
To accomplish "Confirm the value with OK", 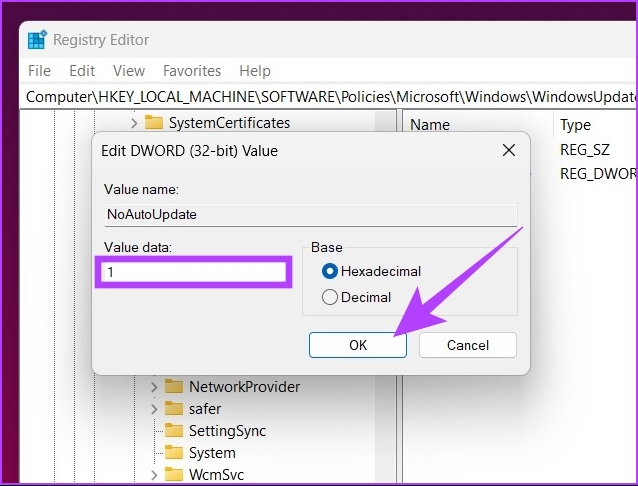I will pyautogui.click(x=358, y=345).
